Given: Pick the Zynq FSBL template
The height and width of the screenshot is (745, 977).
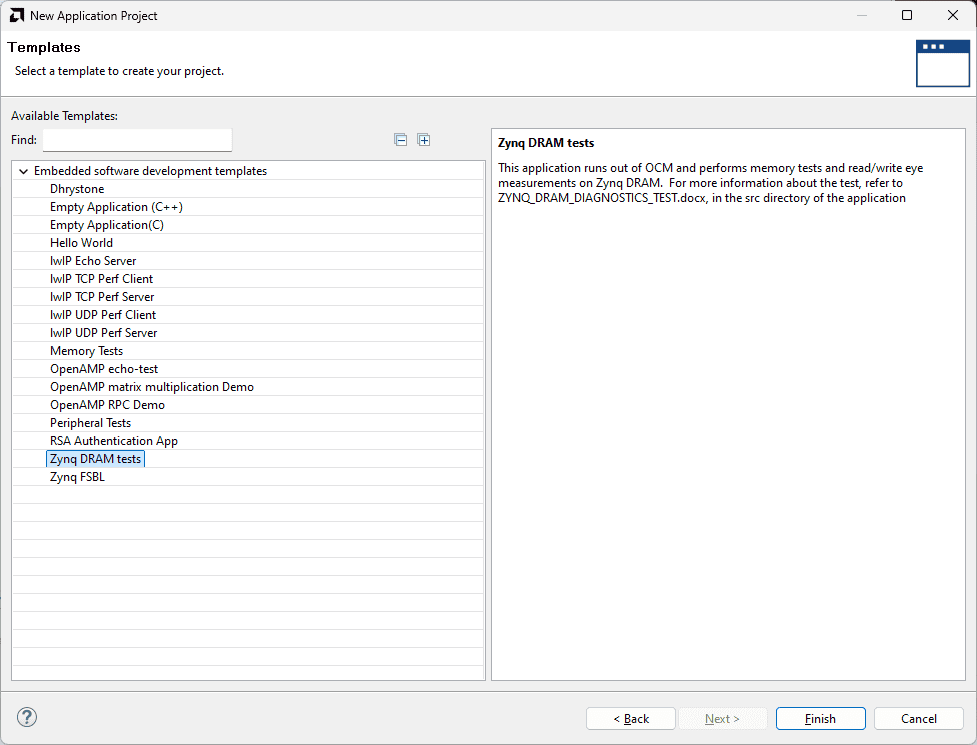Looking at the screenshot, I should (77, 477).
